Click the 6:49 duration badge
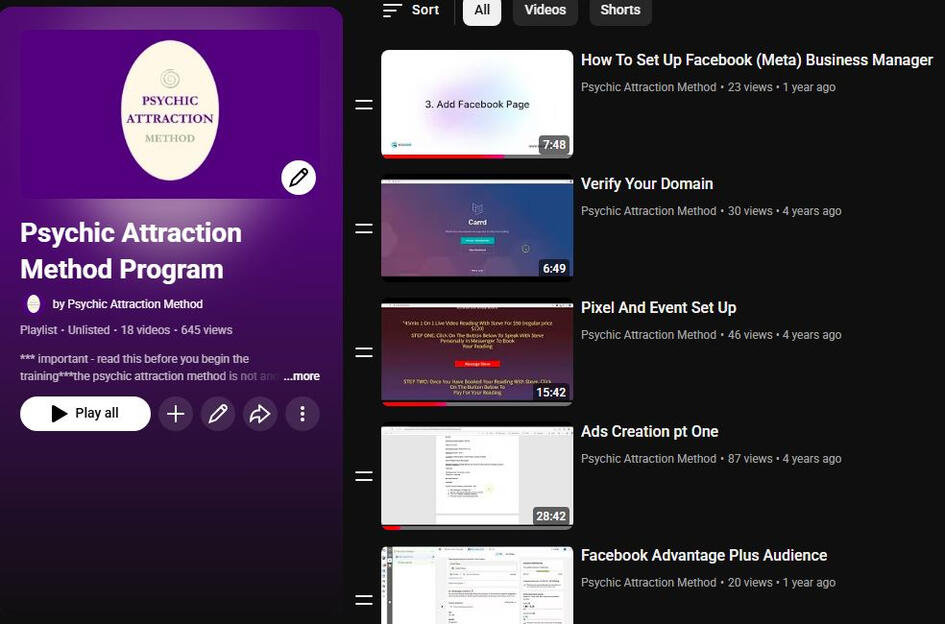 tap(554, 268)
